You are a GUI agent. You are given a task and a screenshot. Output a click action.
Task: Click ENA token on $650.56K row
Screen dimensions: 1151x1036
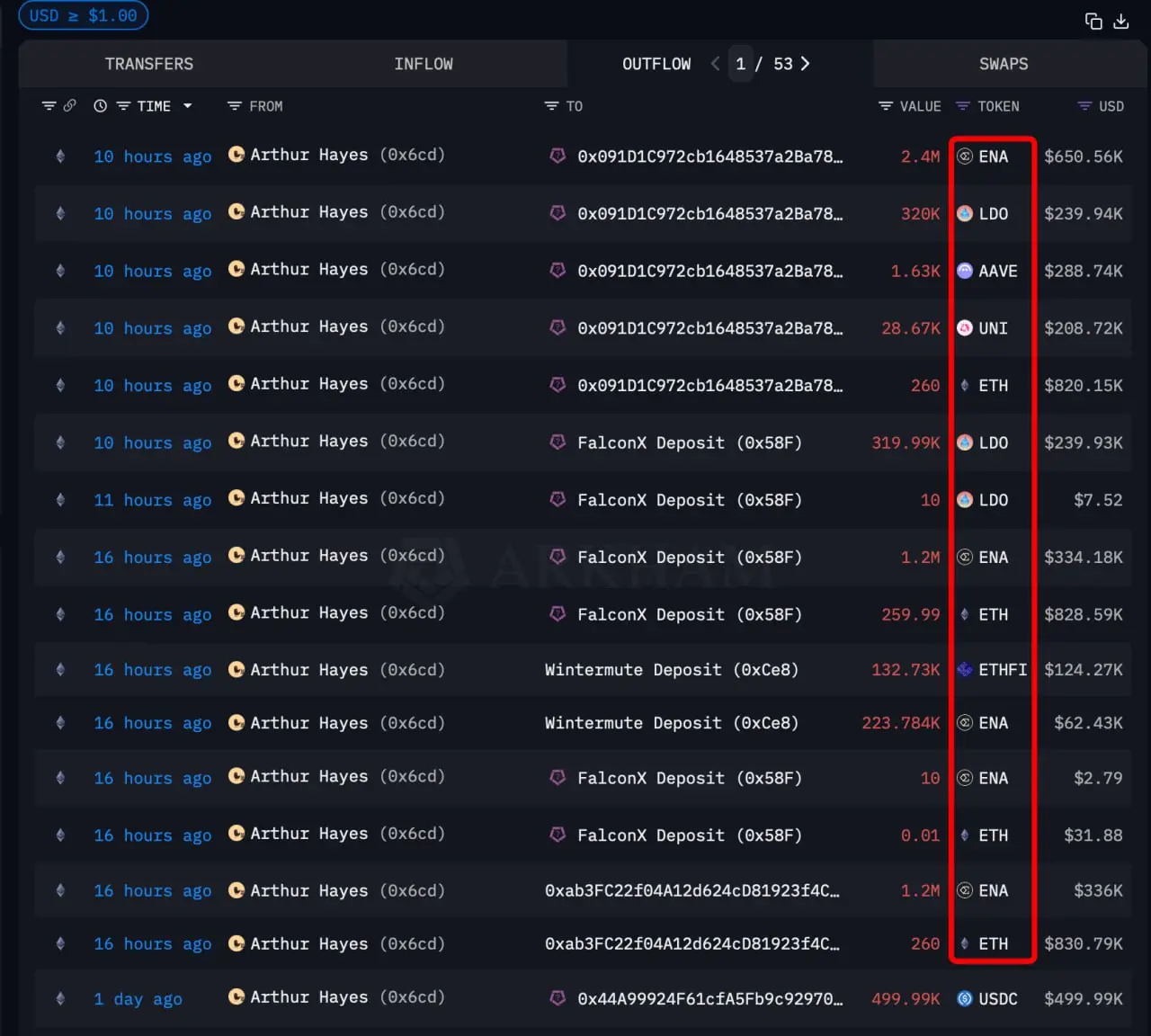[x=983, y=156]
